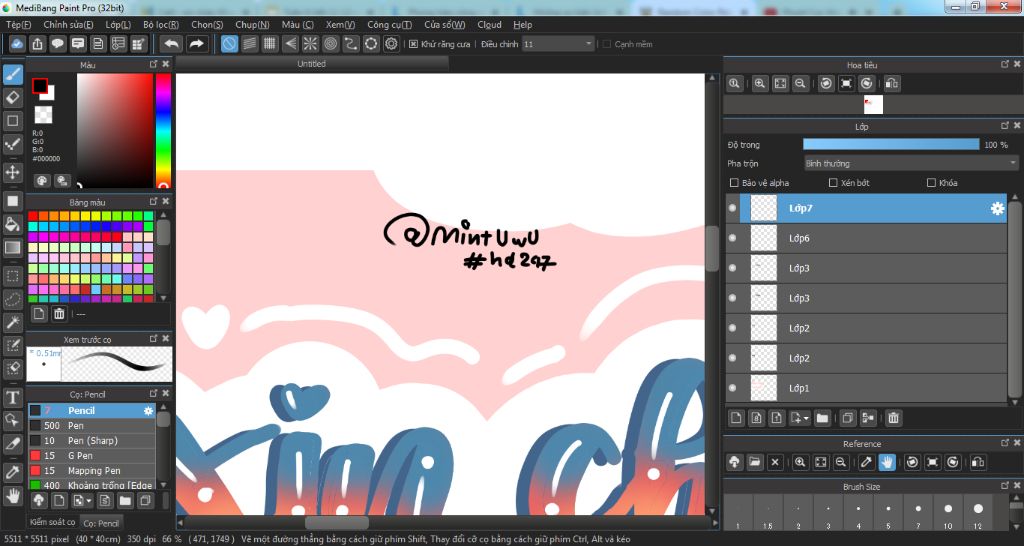
Task: Select the Gradient tool
Action: (12, 248)
